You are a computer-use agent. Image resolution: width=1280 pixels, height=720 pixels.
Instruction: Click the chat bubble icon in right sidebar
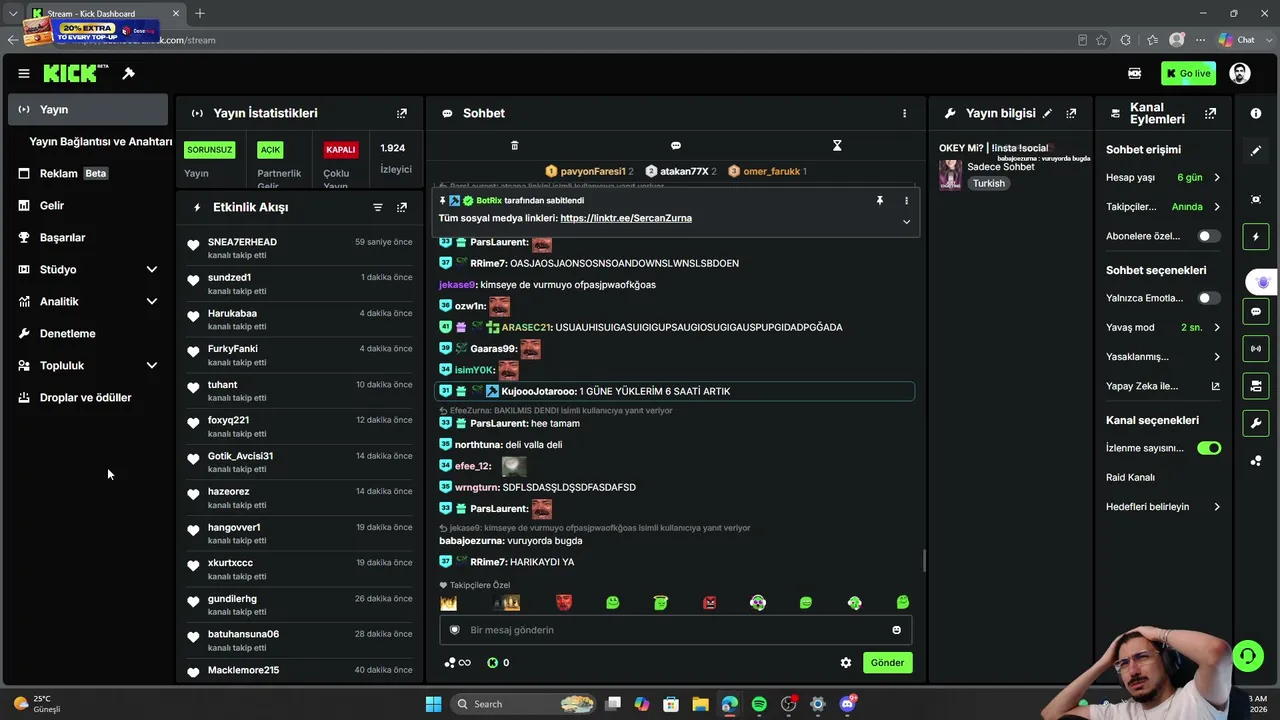click(1256, 311)
